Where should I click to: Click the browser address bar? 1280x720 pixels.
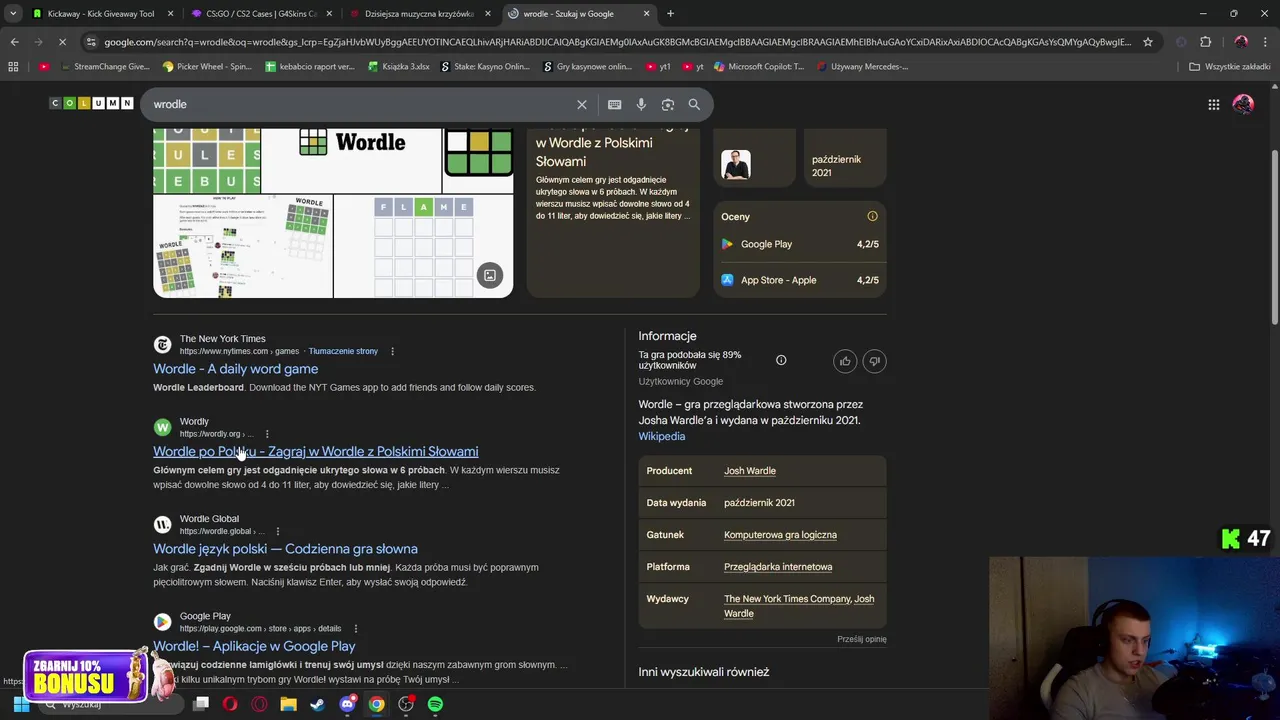pyautogui.click(x=617, y=42)
